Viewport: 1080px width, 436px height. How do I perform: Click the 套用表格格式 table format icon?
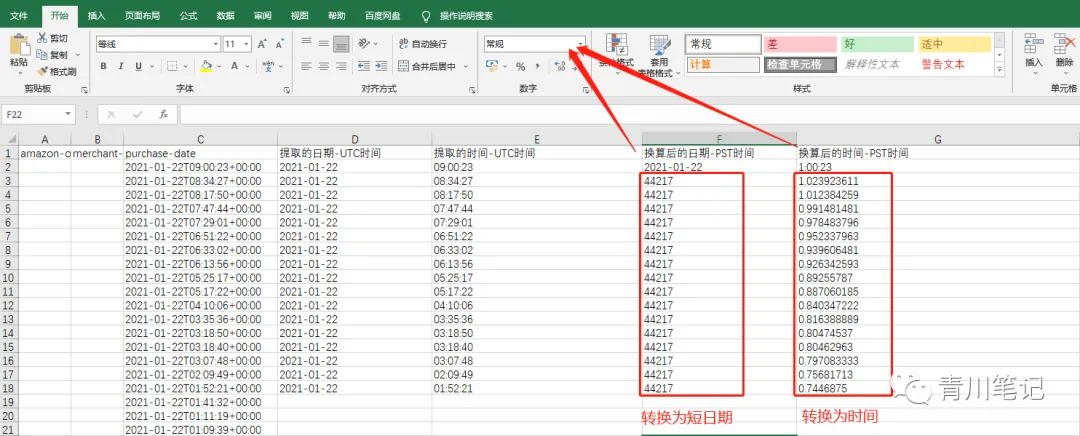tap(659, 45)
